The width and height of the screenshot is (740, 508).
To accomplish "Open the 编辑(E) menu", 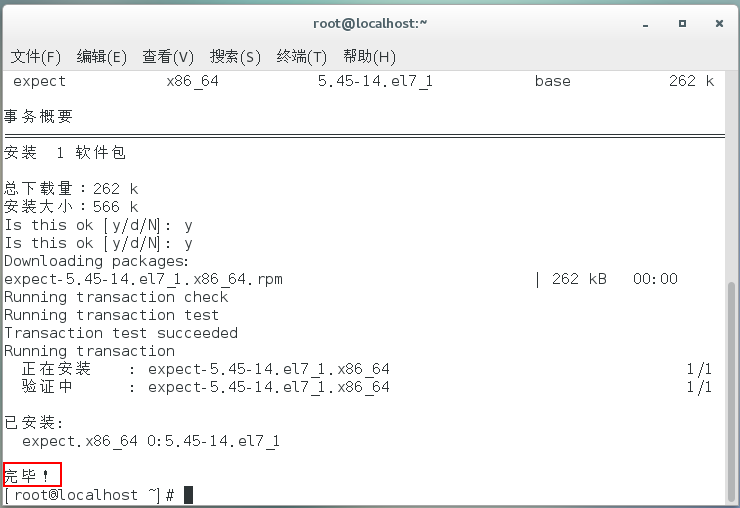I will point(101,57).
